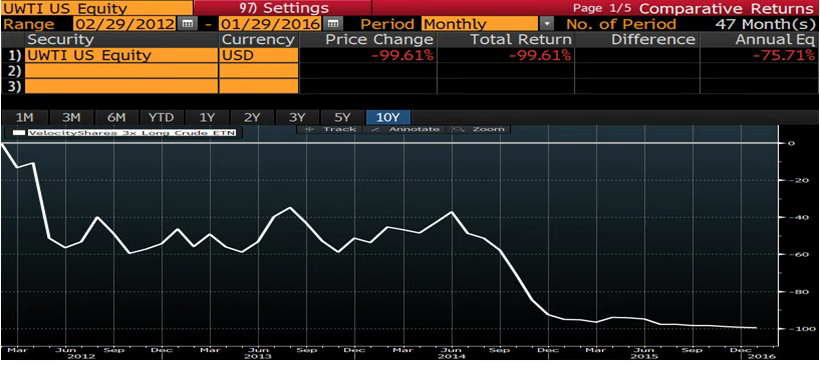Click the Annotate chart tool

tap(407, 129)
